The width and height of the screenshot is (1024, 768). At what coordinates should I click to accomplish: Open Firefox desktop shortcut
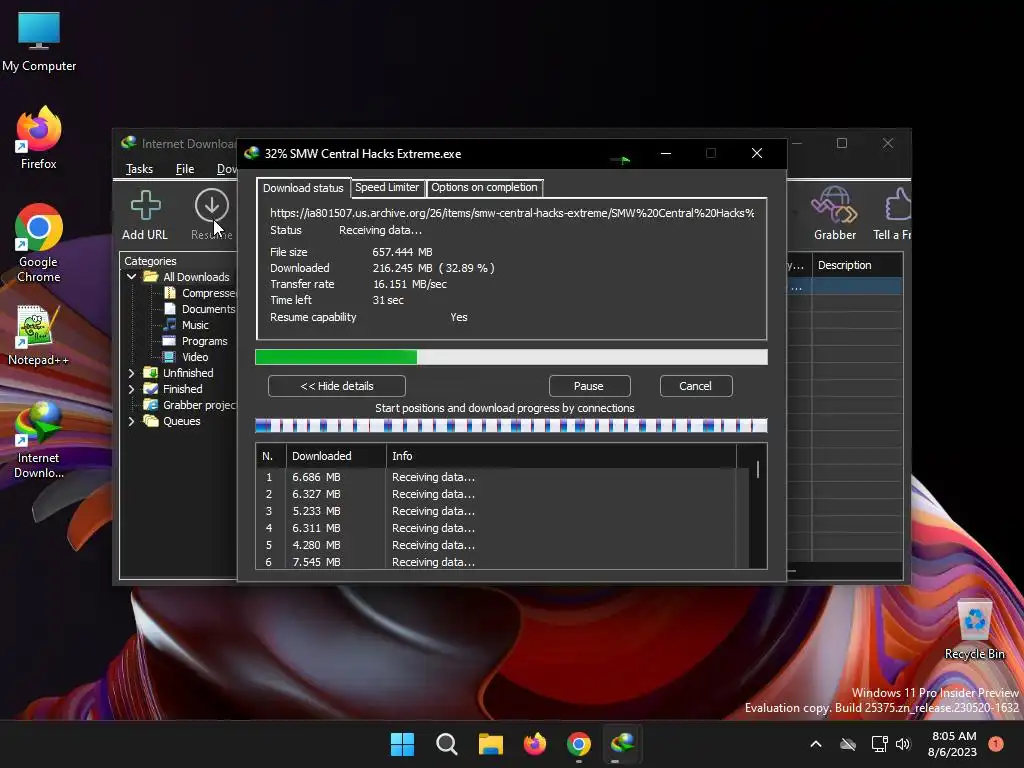coord(39,138)
